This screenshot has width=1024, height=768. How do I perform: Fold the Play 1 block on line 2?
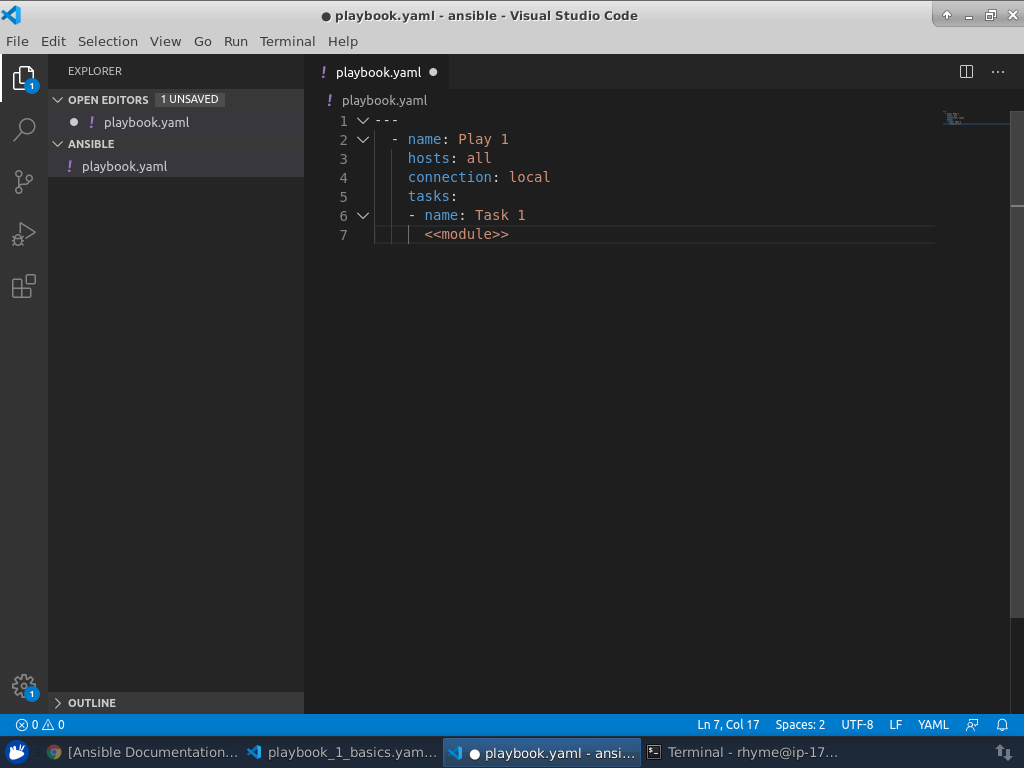coord(363,139)
